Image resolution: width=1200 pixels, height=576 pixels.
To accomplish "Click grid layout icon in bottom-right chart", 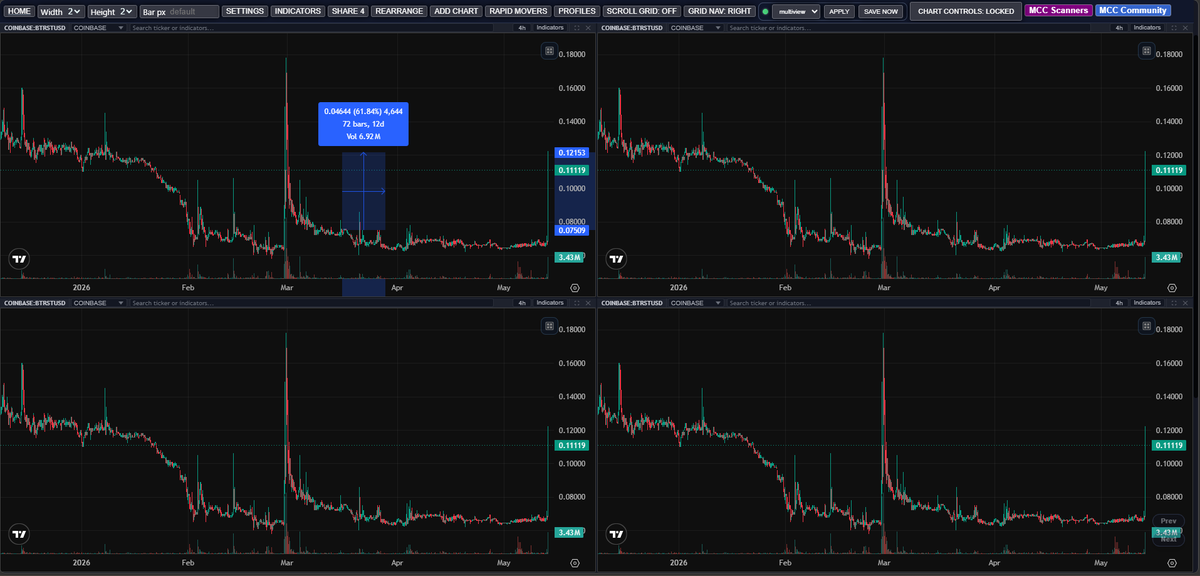I will [1145, 326].
